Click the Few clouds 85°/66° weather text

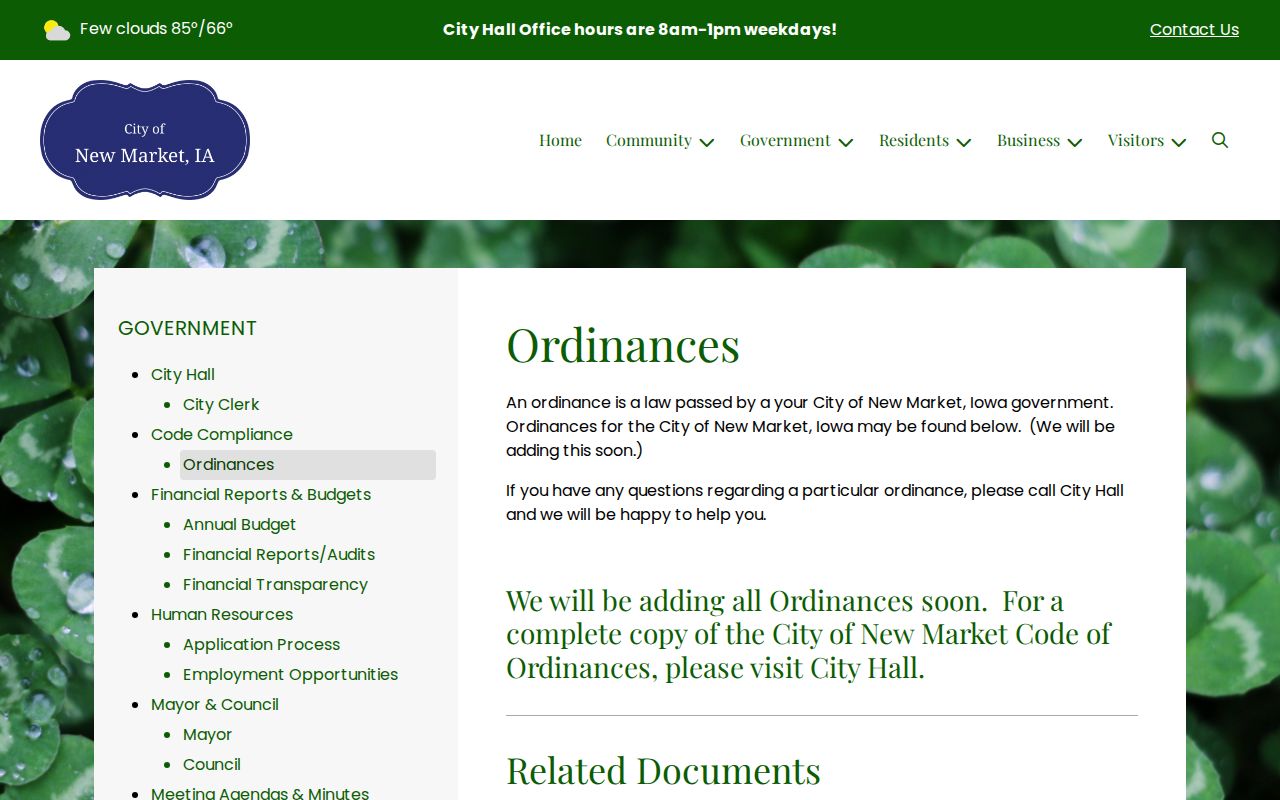tap(156, 29)
